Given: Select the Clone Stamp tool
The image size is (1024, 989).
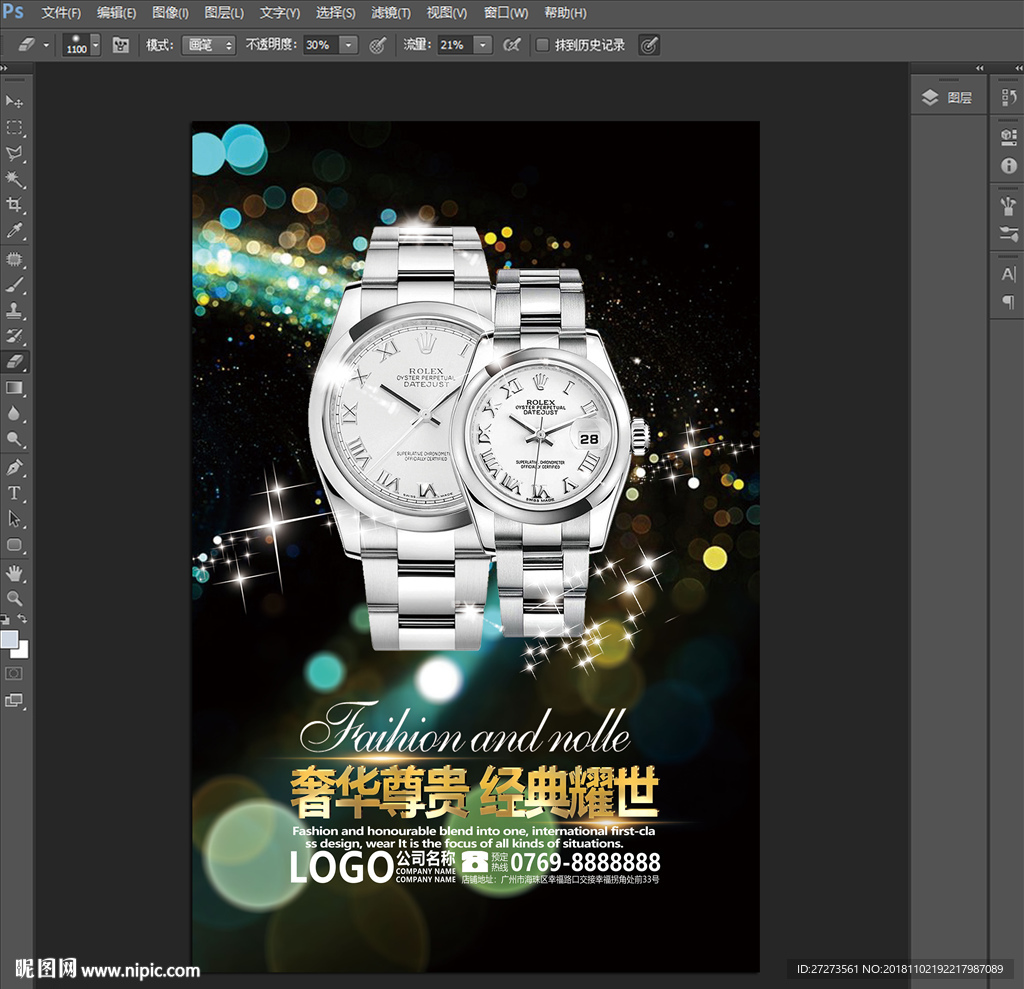Looking at the screenshot, I should (x=14, y=310).
